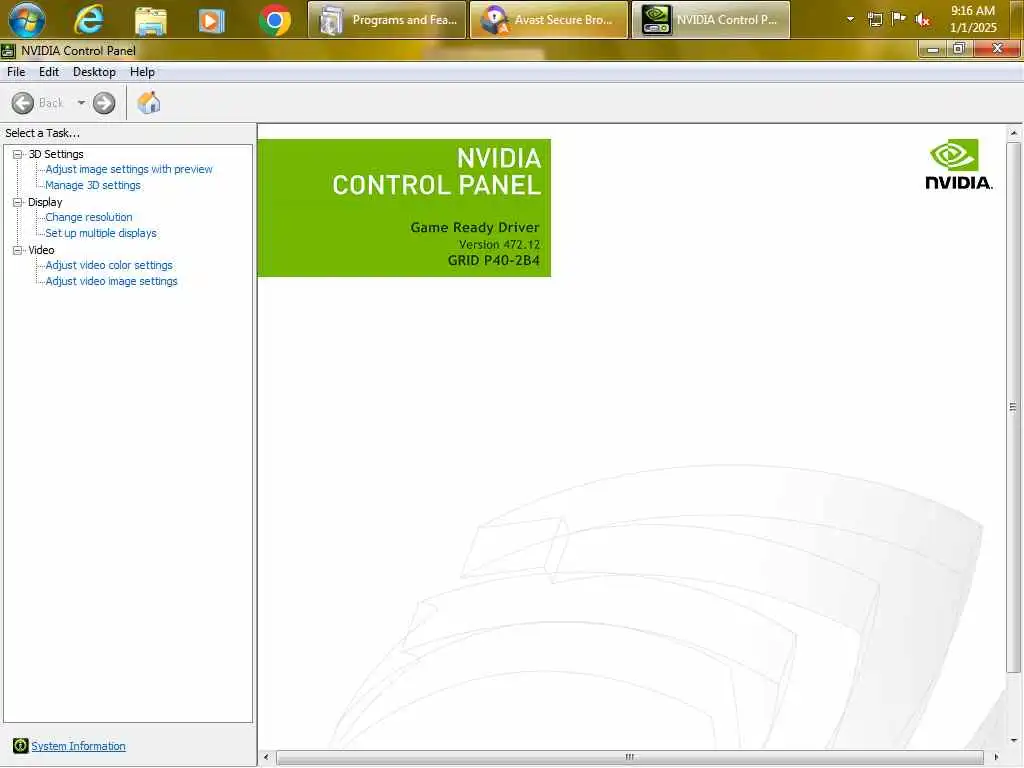Click the vertical scrollbar up arrow

(1014, 133)
